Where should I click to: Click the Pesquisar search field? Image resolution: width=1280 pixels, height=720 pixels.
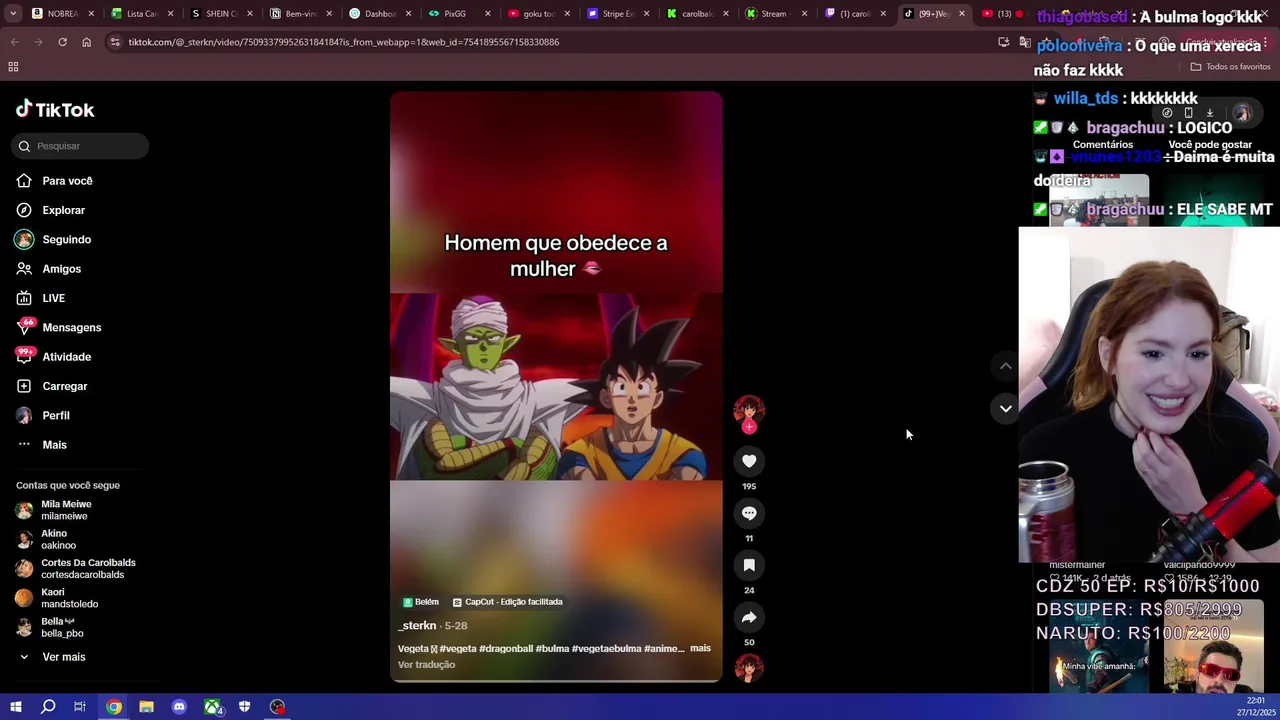coord(80,146)
